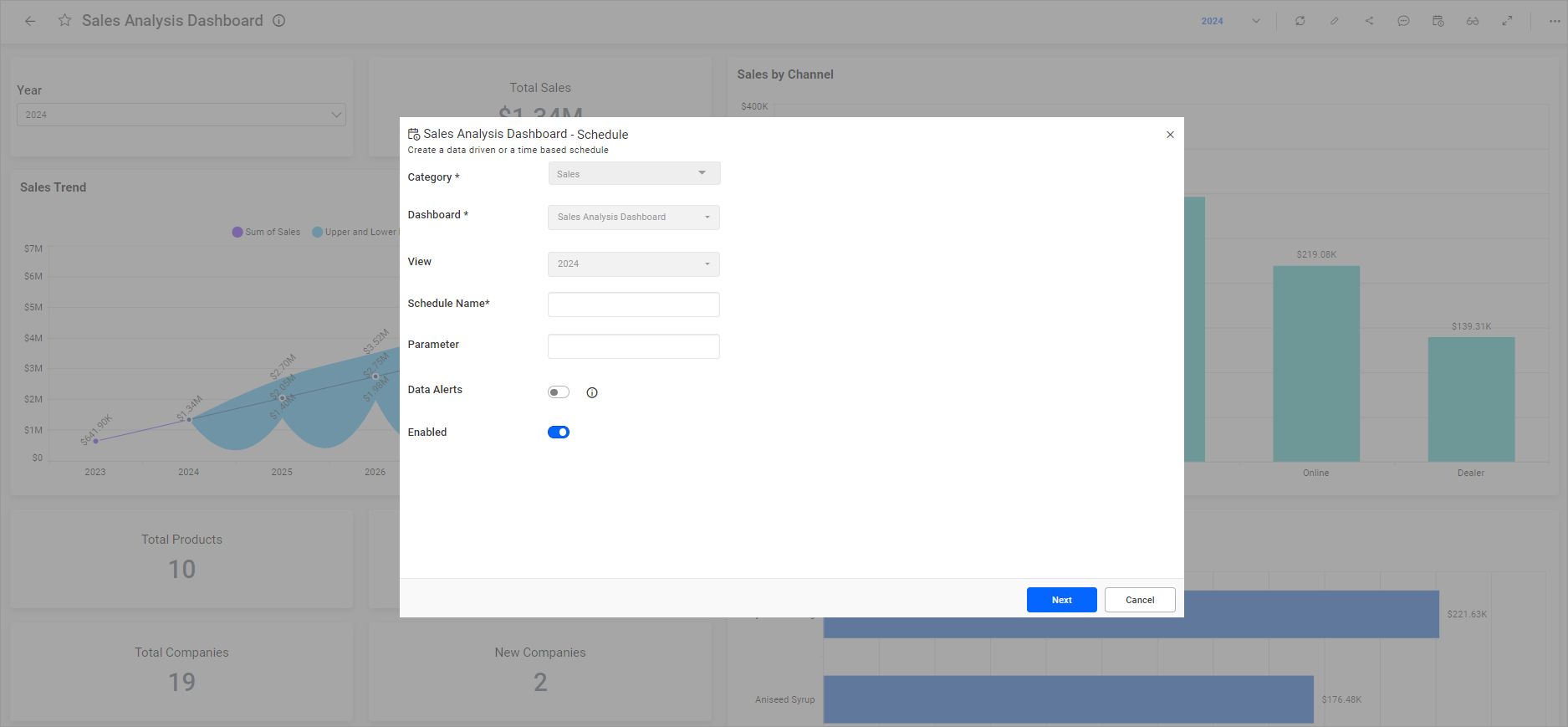Image resolution: width=1568 pixels, height=727 pixels.
Task: Expand the Dashboard dropdown in dialog
Action: (634, 218)
